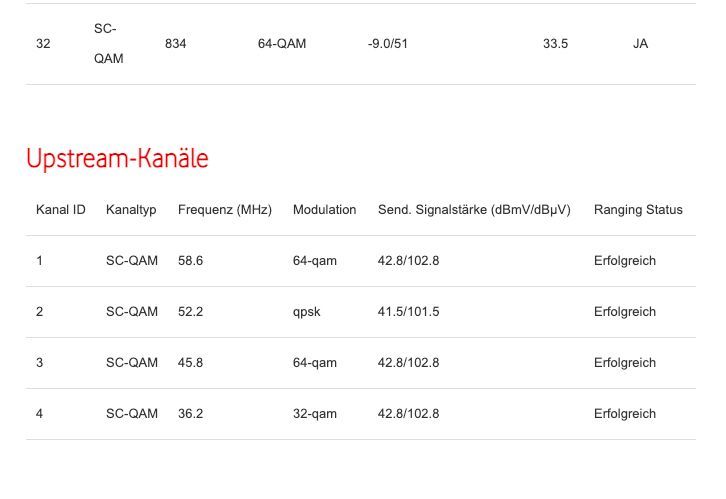The height and width of the screenshot is (499, 726).
Task: Click the 52.2 frequency value
Action: click(190, 312)
